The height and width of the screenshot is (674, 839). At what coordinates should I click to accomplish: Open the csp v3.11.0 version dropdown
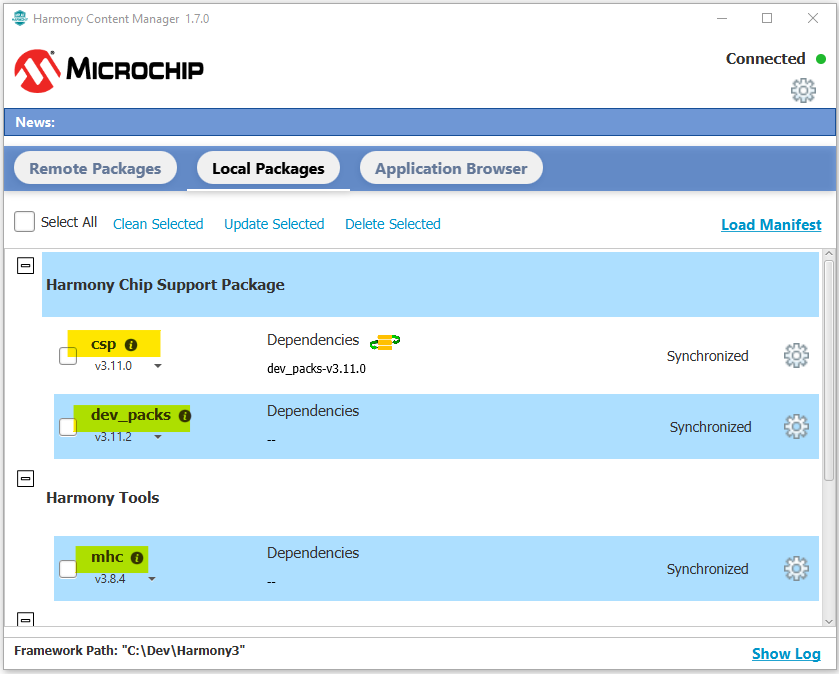(158, 366)
